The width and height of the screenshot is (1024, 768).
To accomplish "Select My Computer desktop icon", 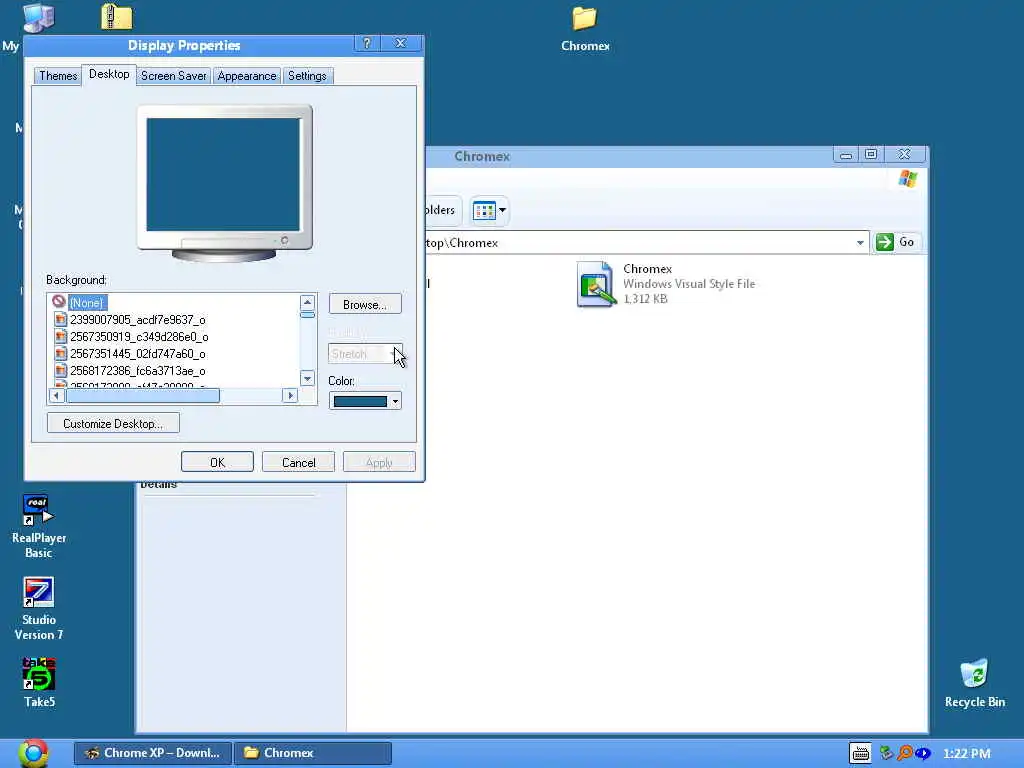I will 39,17.
